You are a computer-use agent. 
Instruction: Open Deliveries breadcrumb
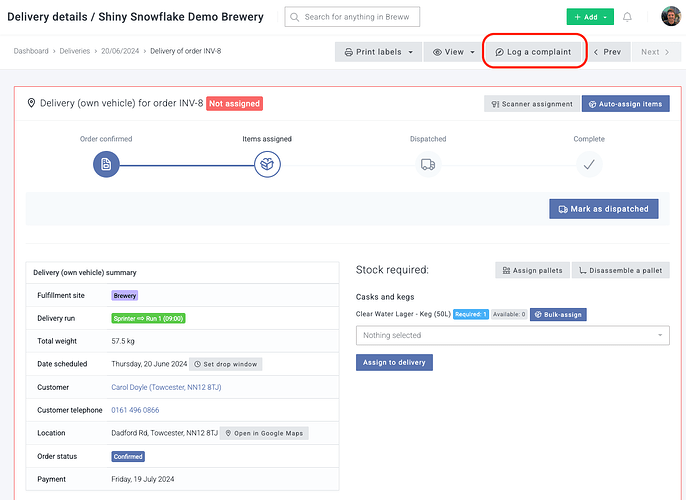[x=75, y=51]
